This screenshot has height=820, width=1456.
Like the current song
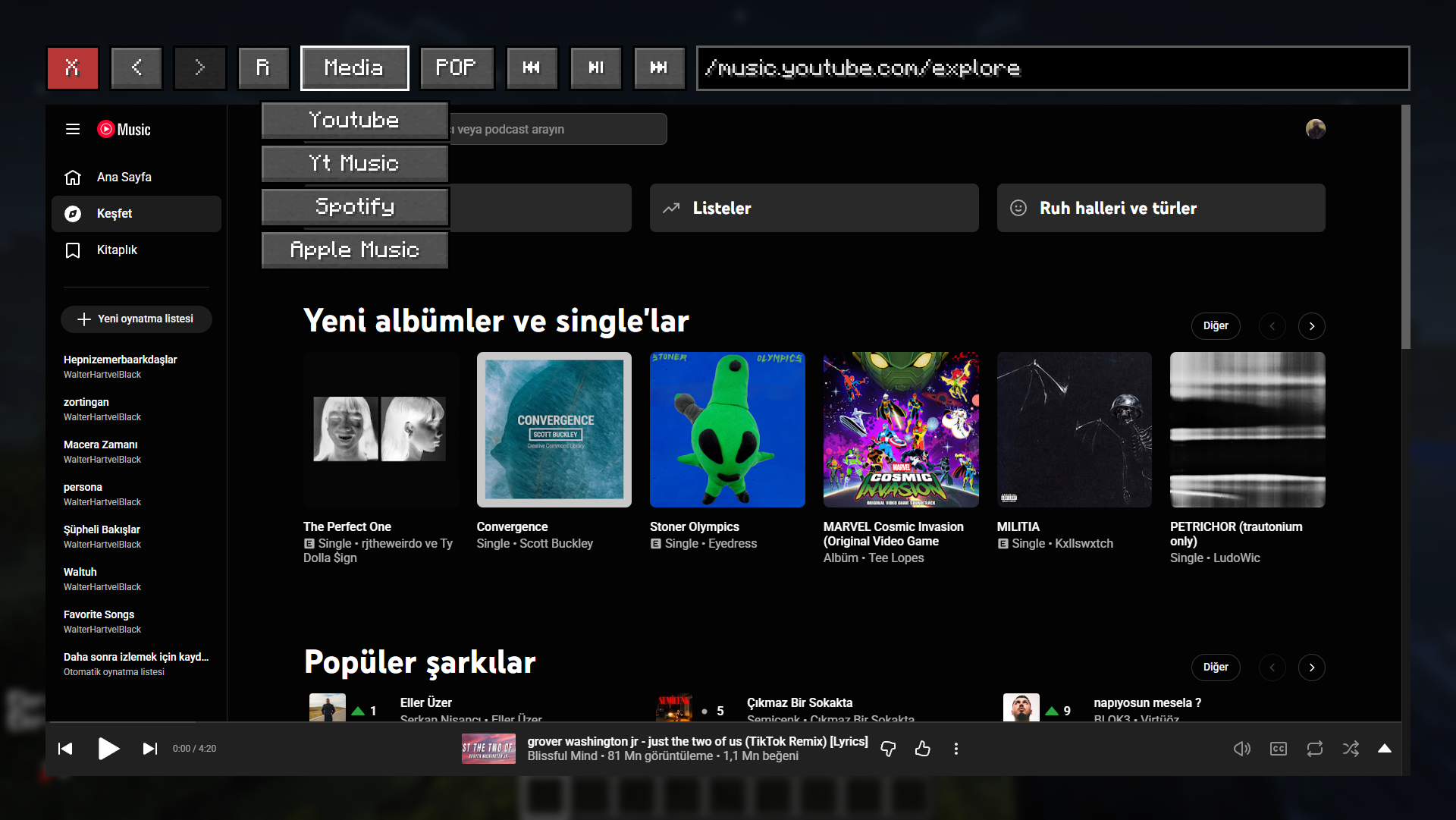(923, 749)
